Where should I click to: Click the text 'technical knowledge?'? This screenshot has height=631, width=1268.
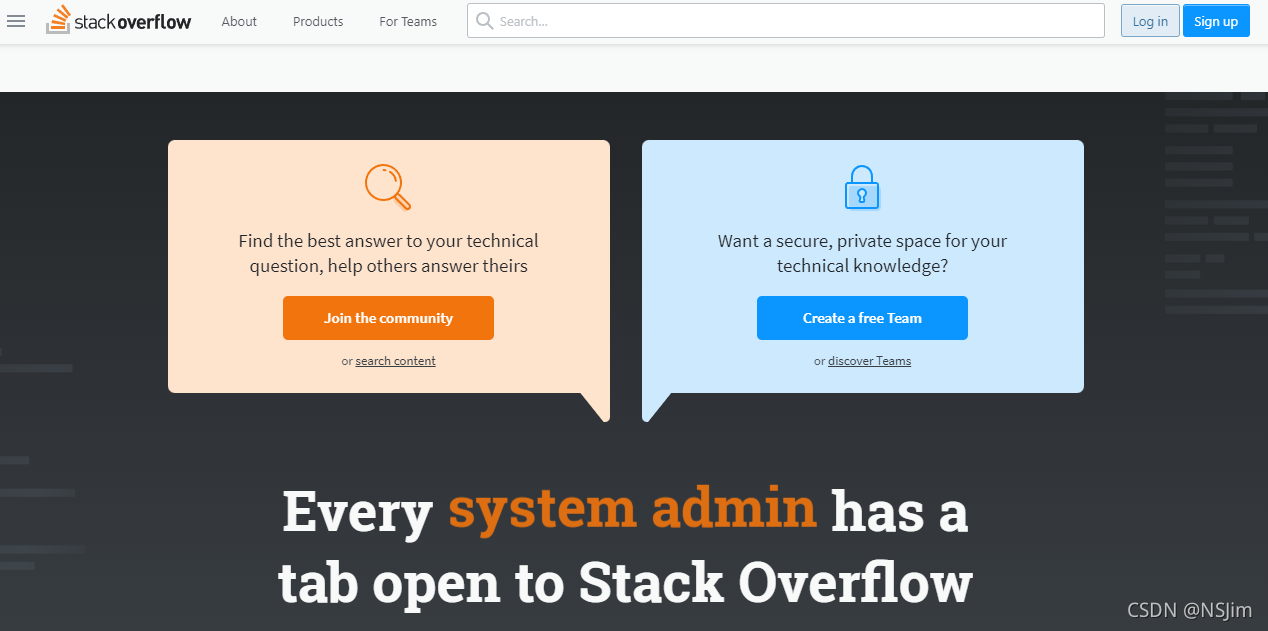(862, 266)
